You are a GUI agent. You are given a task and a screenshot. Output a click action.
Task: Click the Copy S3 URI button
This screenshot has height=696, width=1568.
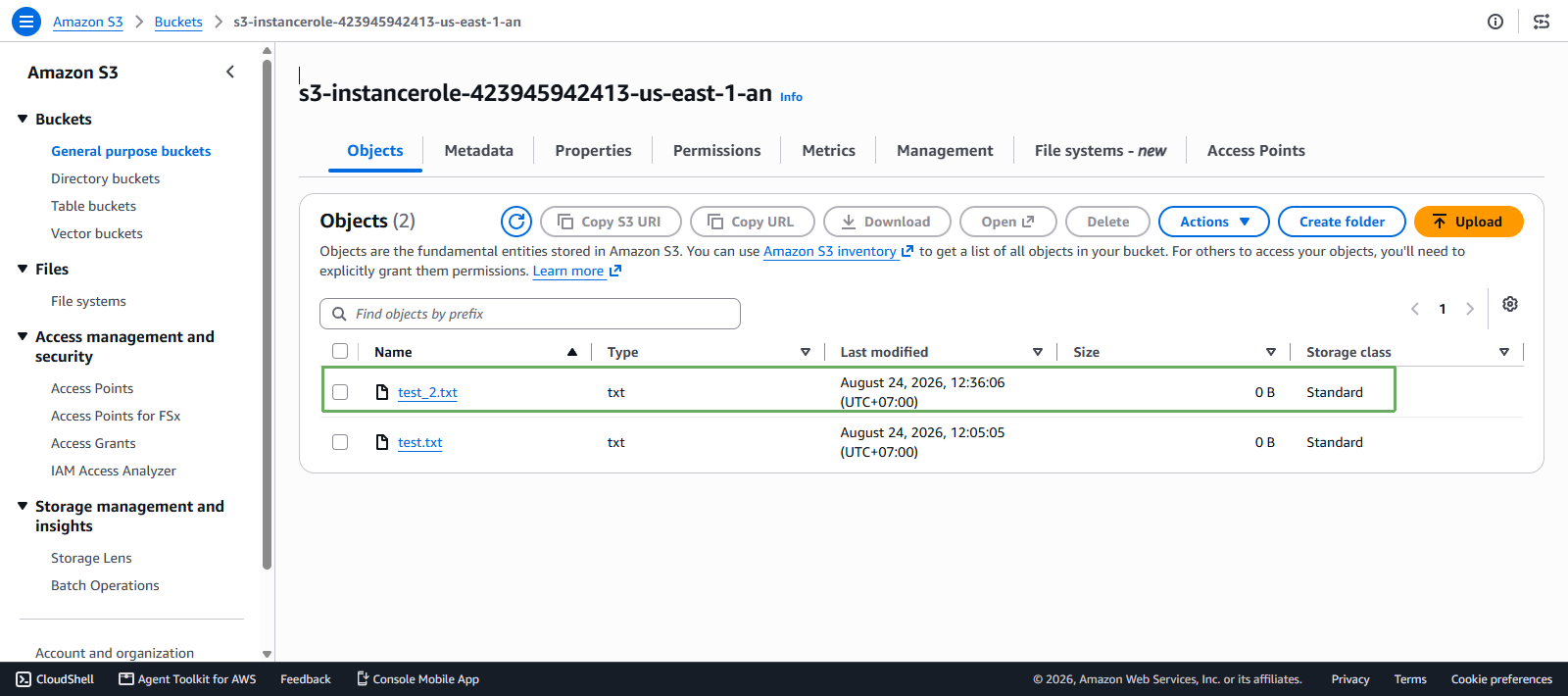[611, 222]
